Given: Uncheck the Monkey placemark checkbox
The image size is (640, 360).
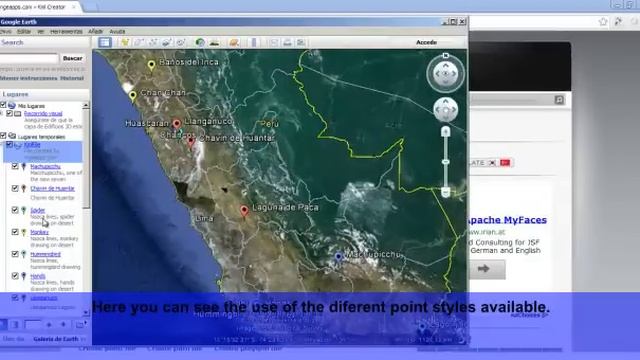Looking at the screenshot, I should click(x=15, y=232).
